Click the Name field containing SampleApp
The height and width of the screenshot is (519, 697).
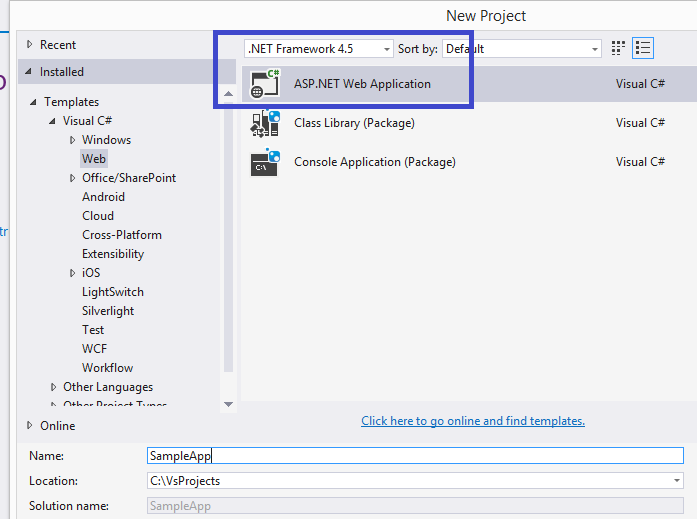point(415,455)
